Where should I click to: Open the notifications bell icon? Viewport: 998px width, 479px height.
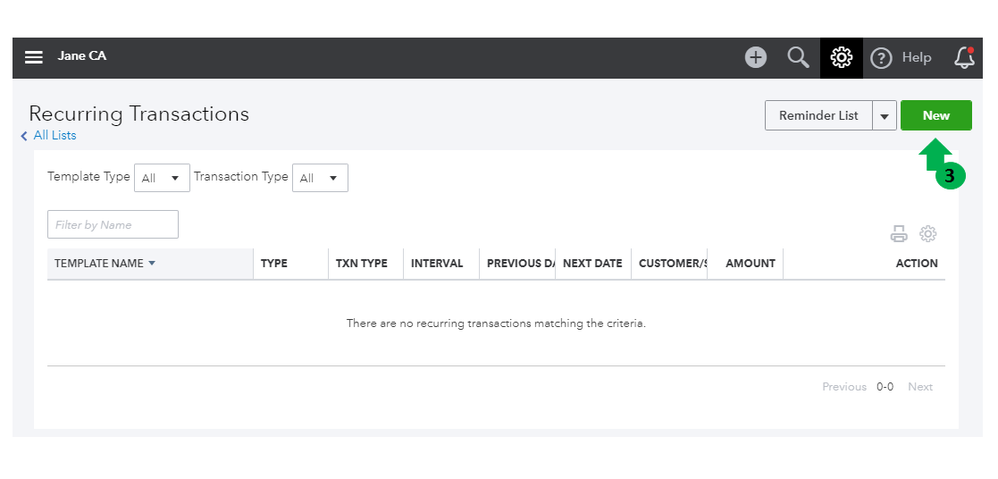pos(964,58)
